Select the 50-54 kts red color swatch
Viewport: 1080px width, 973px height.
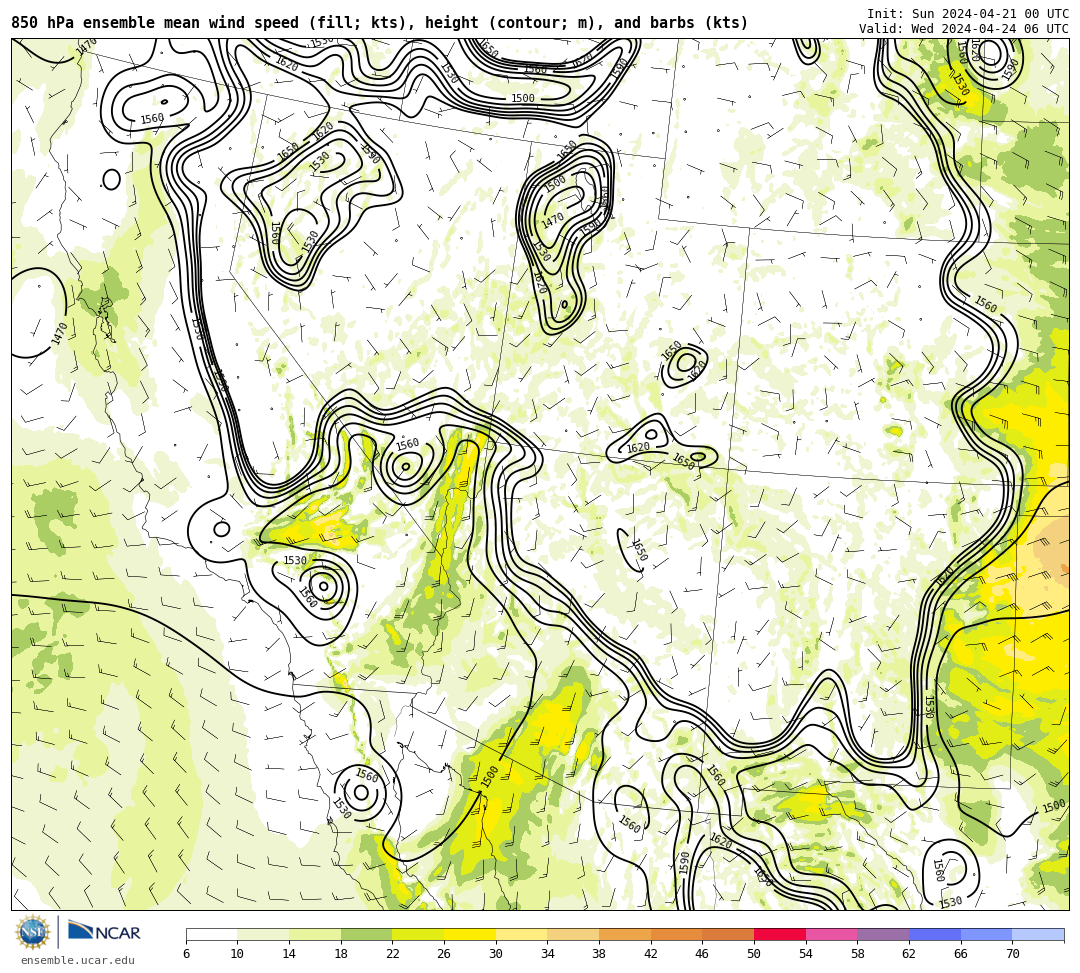[x=780, y=934]
